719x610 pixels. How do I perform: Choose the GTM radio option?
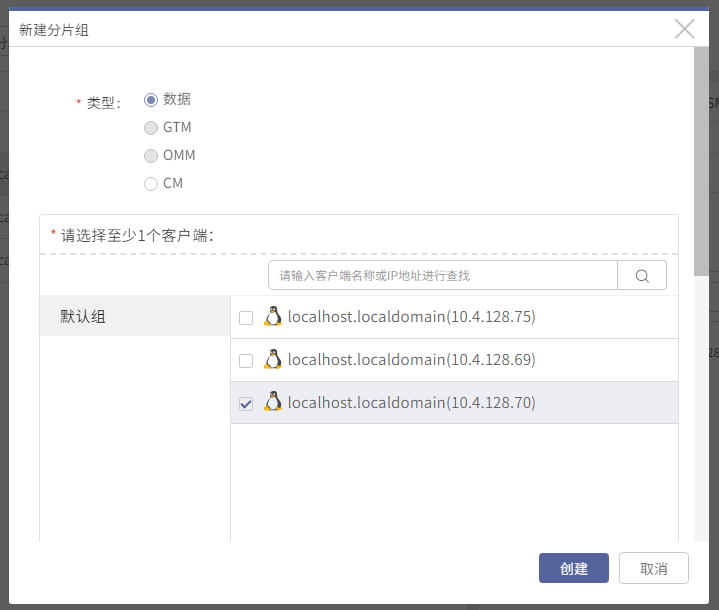pos(151,128)
